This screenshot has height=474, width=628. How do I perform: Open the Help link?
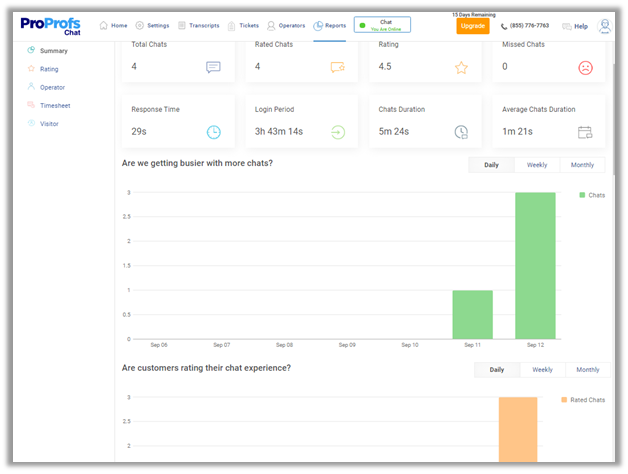575,26
